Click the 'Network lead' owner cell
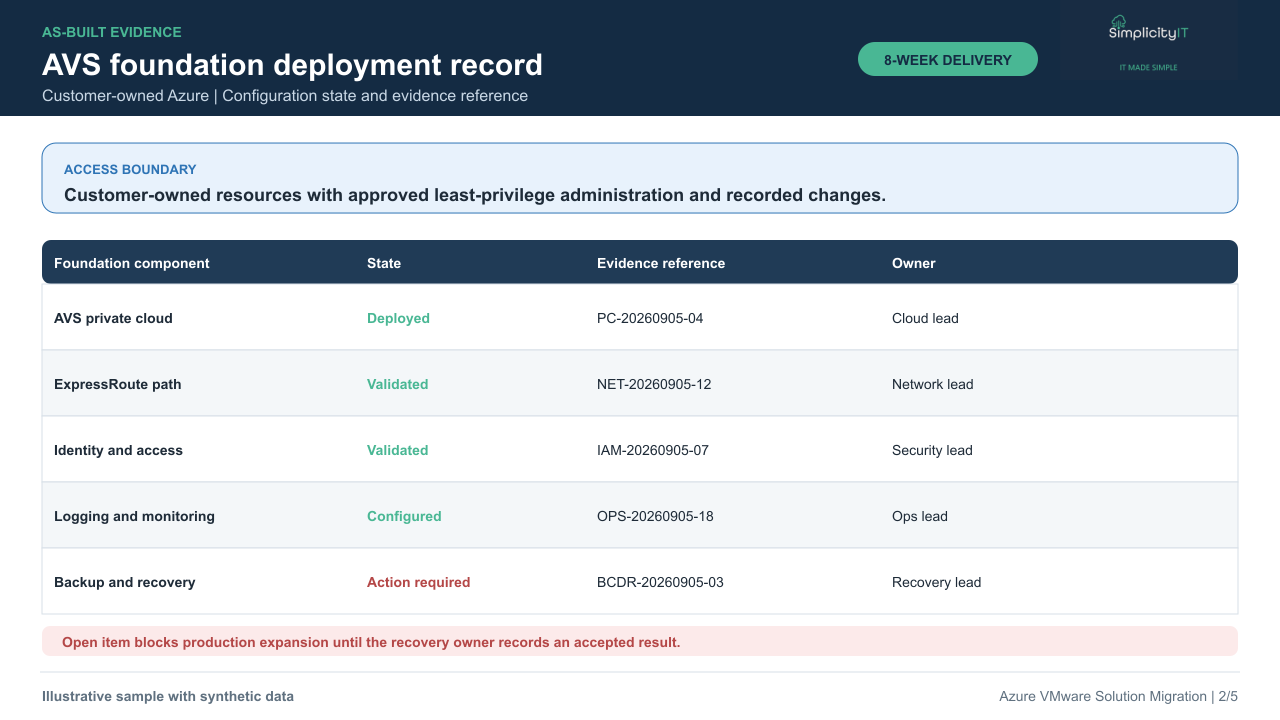Image resolution: width=1280 pixels, height=720 pixels. coord(933,384)
